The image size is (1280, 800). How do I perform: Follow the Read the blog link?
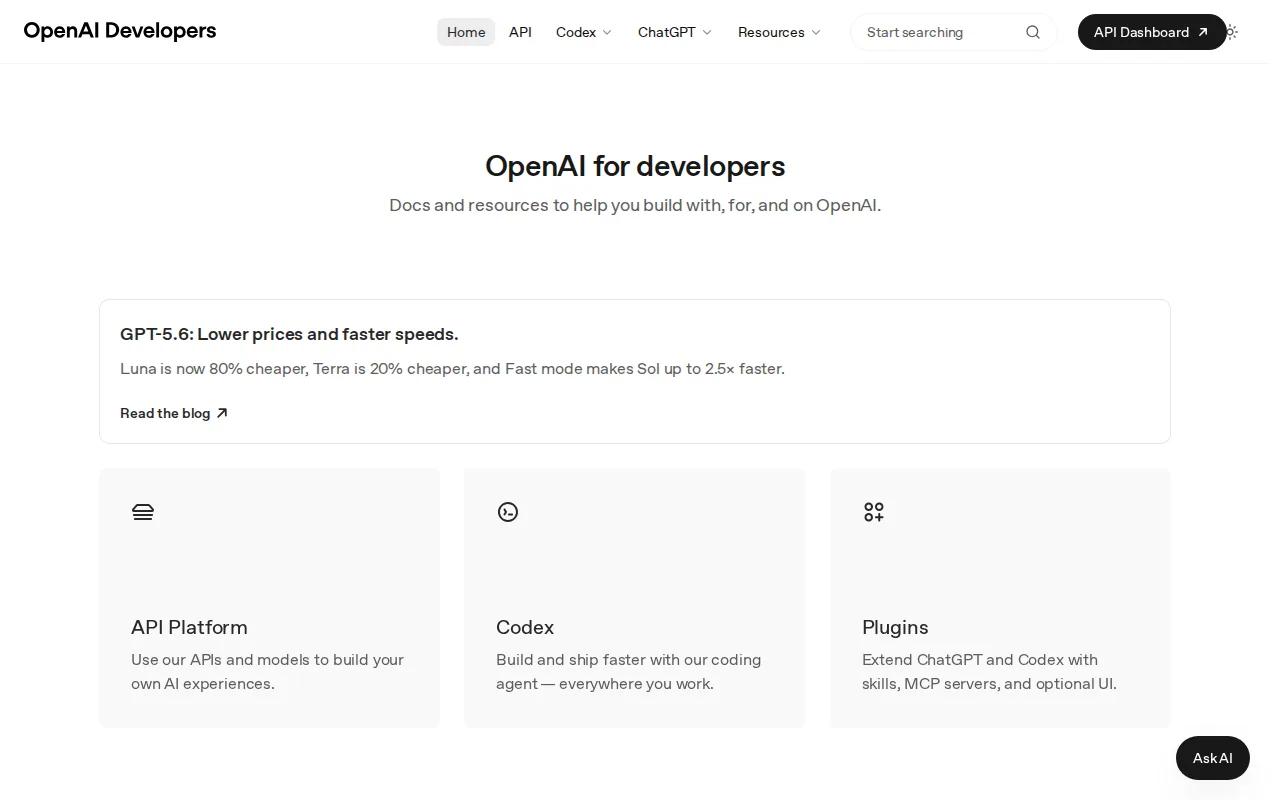[x=174, y=413]
